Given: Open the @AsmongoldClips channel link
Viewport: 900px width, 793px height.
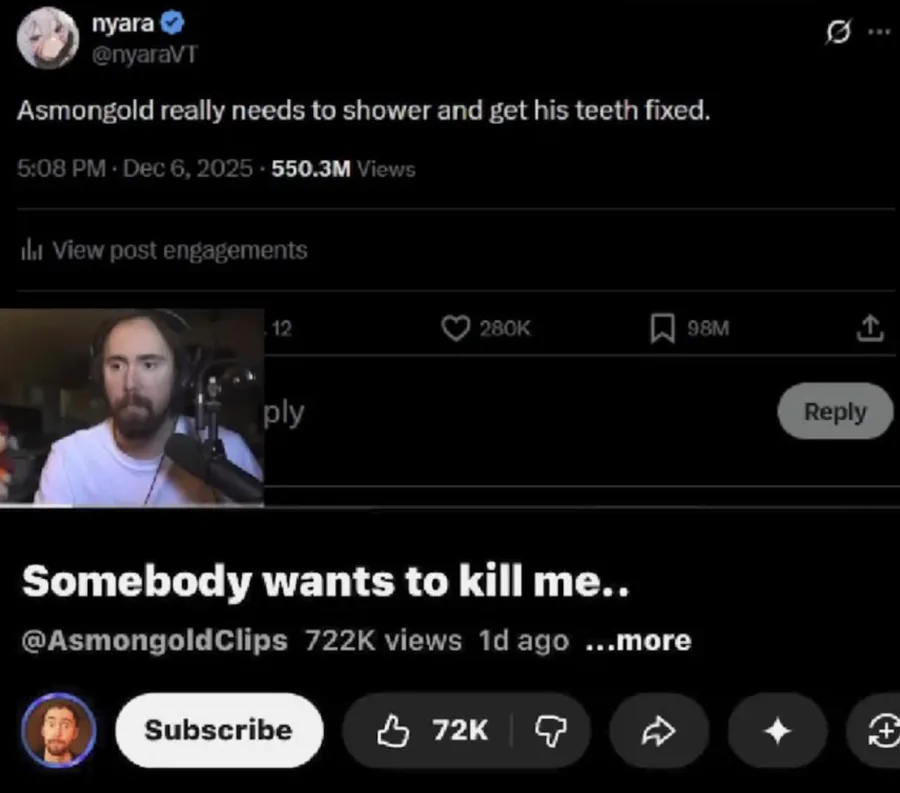Looking at the screenshot, I should tap(154, 640).
